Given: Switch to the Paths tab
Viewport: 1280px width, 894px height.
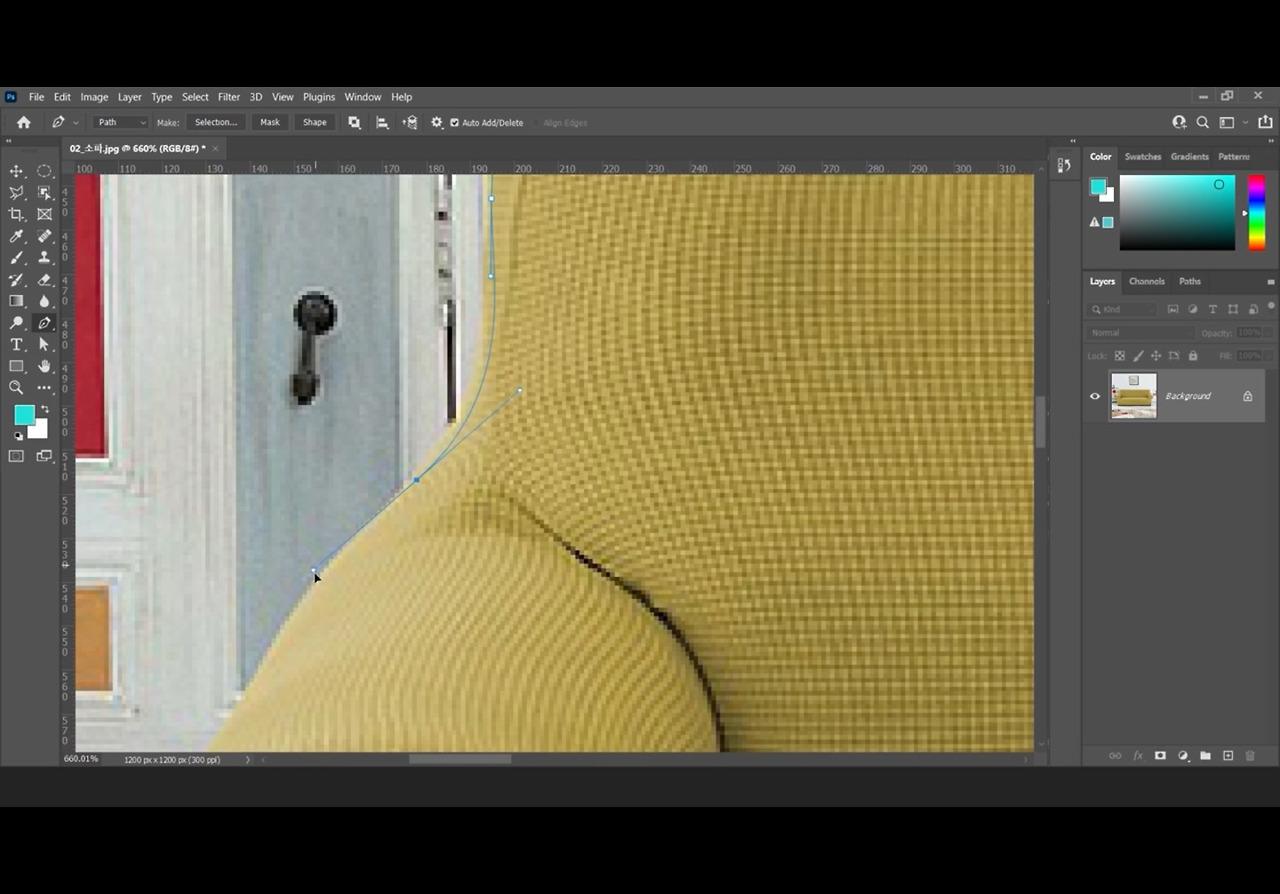Looking at the screenshot, I should [1190, 282].
